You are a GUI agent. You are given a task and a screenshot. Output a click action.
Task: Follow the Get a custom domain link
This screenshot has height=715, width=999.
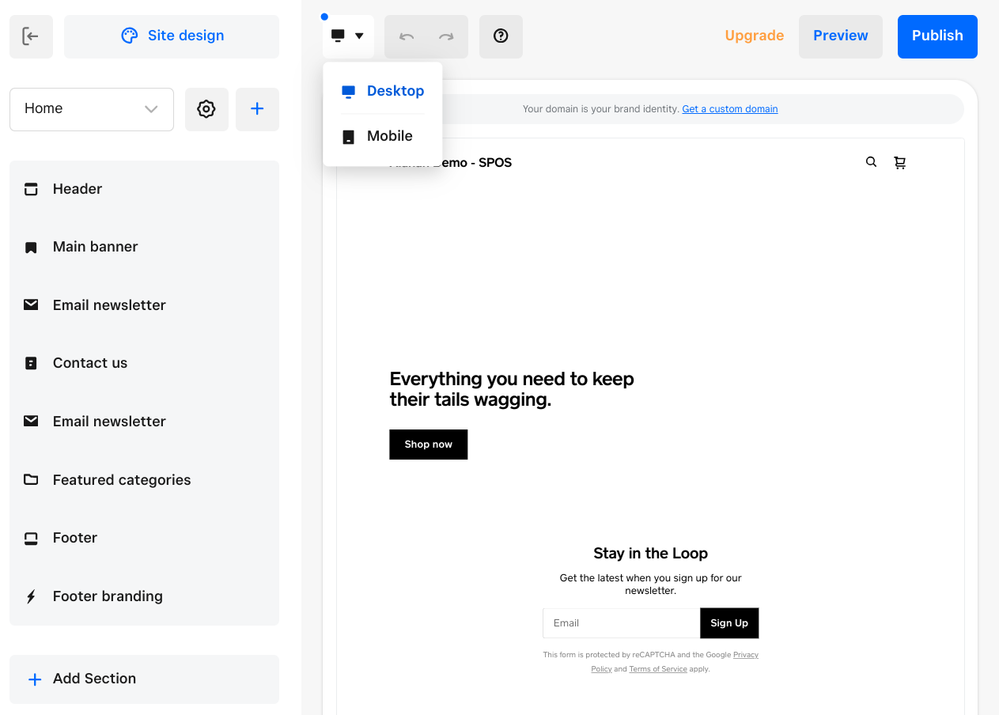coord(729,109)
